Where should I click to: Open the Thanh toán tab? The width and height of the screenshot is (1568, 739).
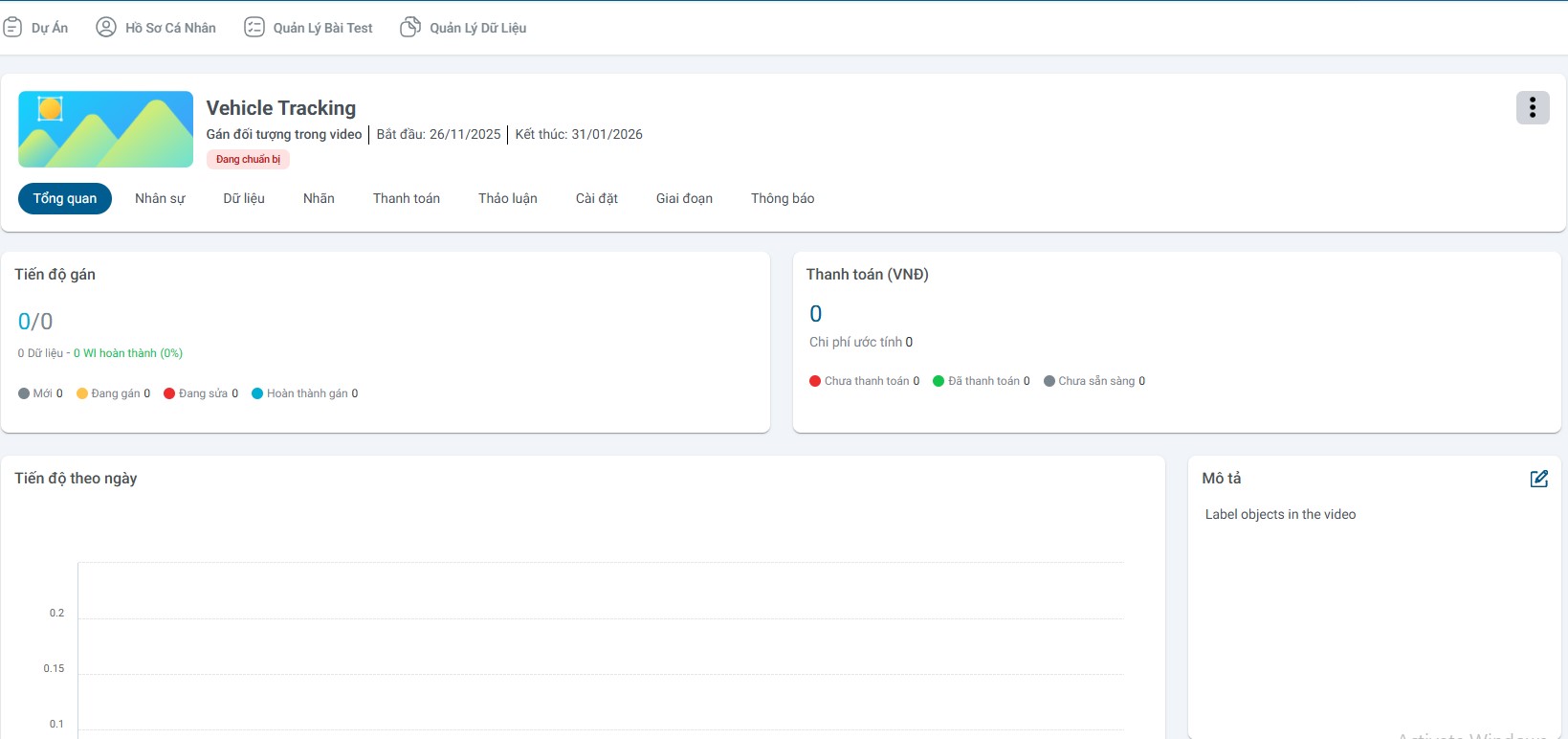pos(407,199)
